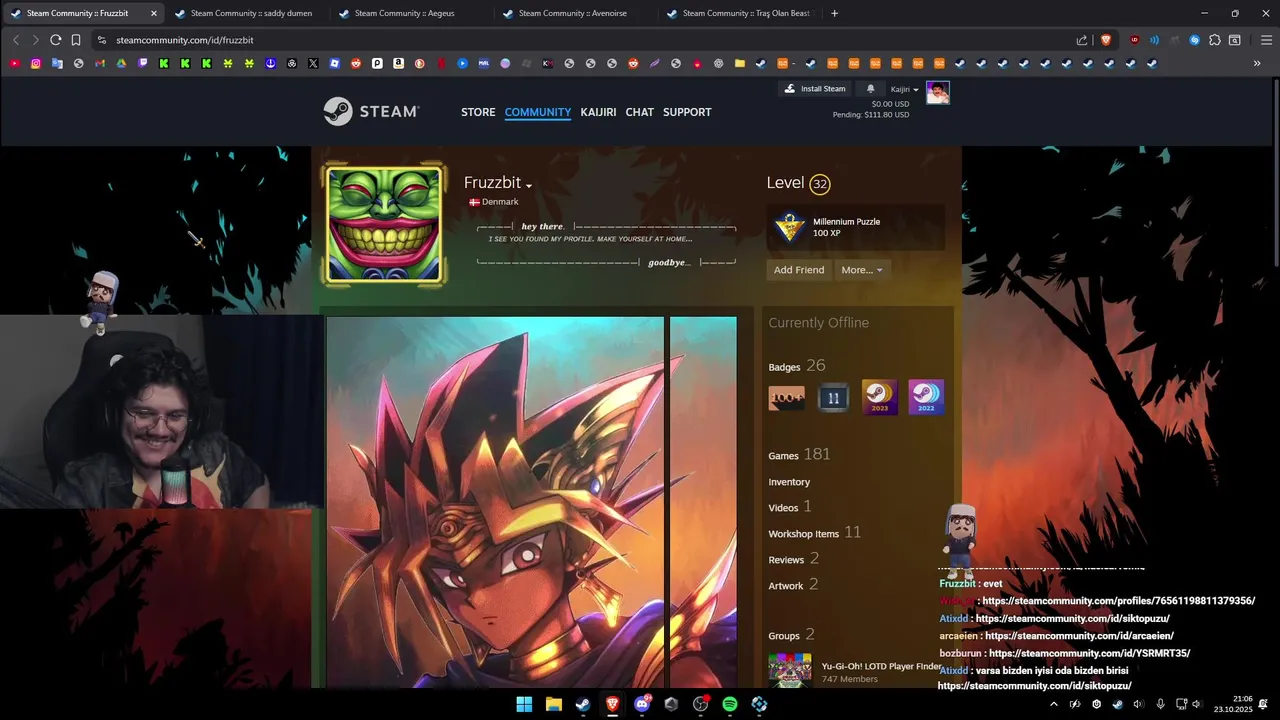The width and height of the screenshot is (1280, 720).
Task: Open the Instagram bookmark icon
Action: point(36,63)
